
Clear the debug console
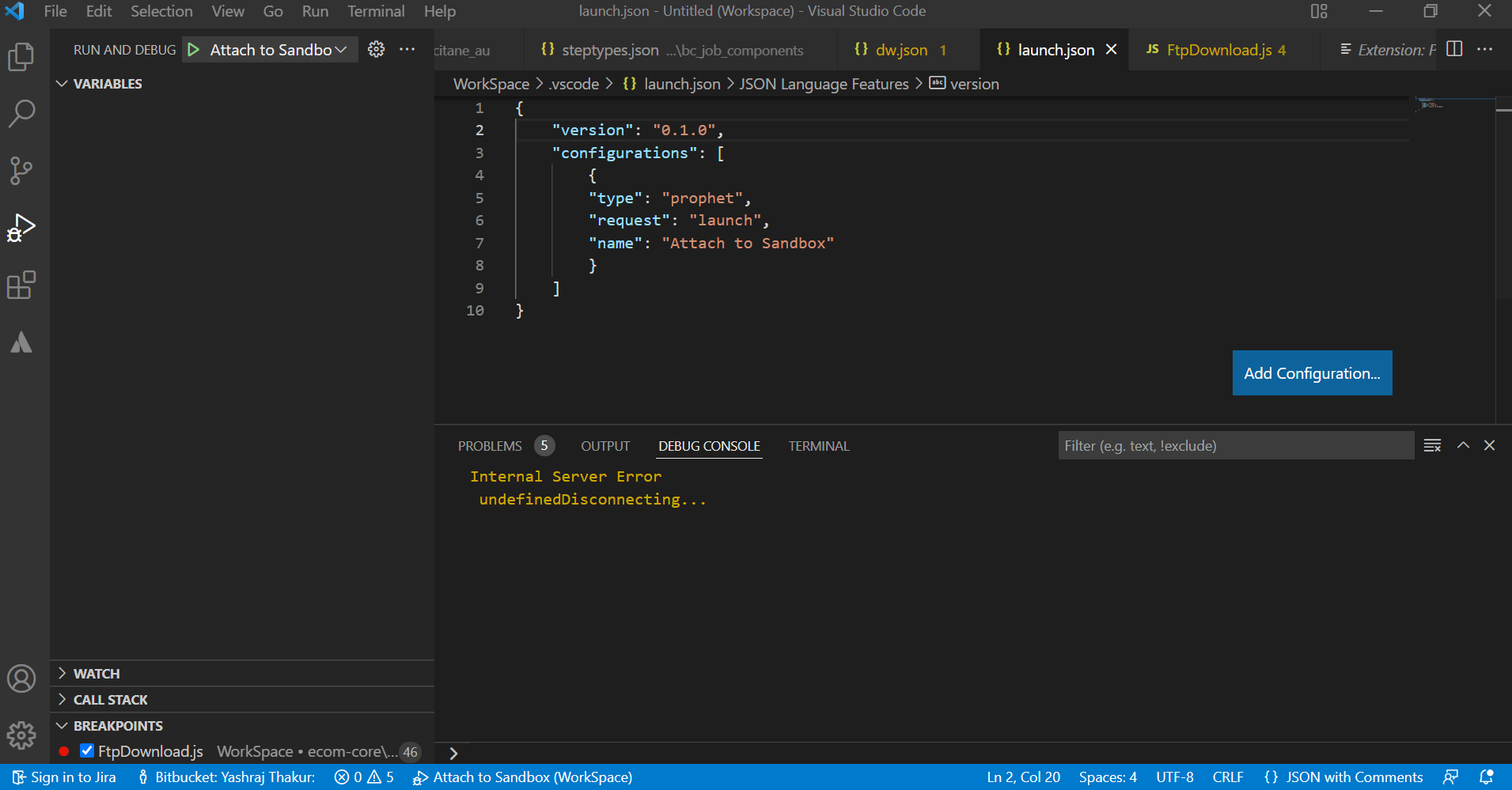[1432, 445]
